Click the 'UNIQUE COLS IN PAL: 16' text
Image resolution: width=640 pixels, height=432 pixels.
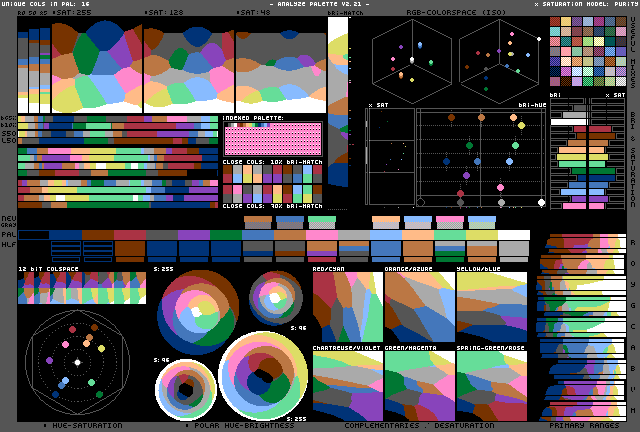coord(45,4)
